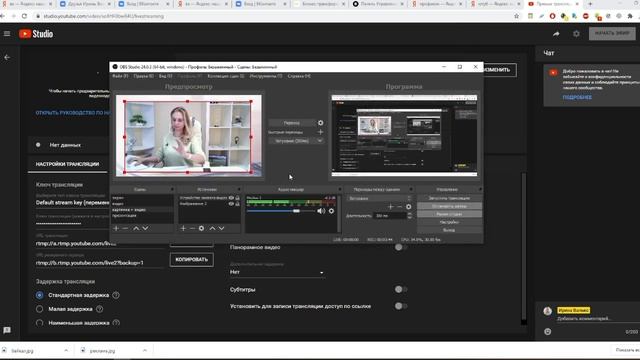Reload the page in the browser
Viewport: 640px width, 360px height.
coord(24,16)
